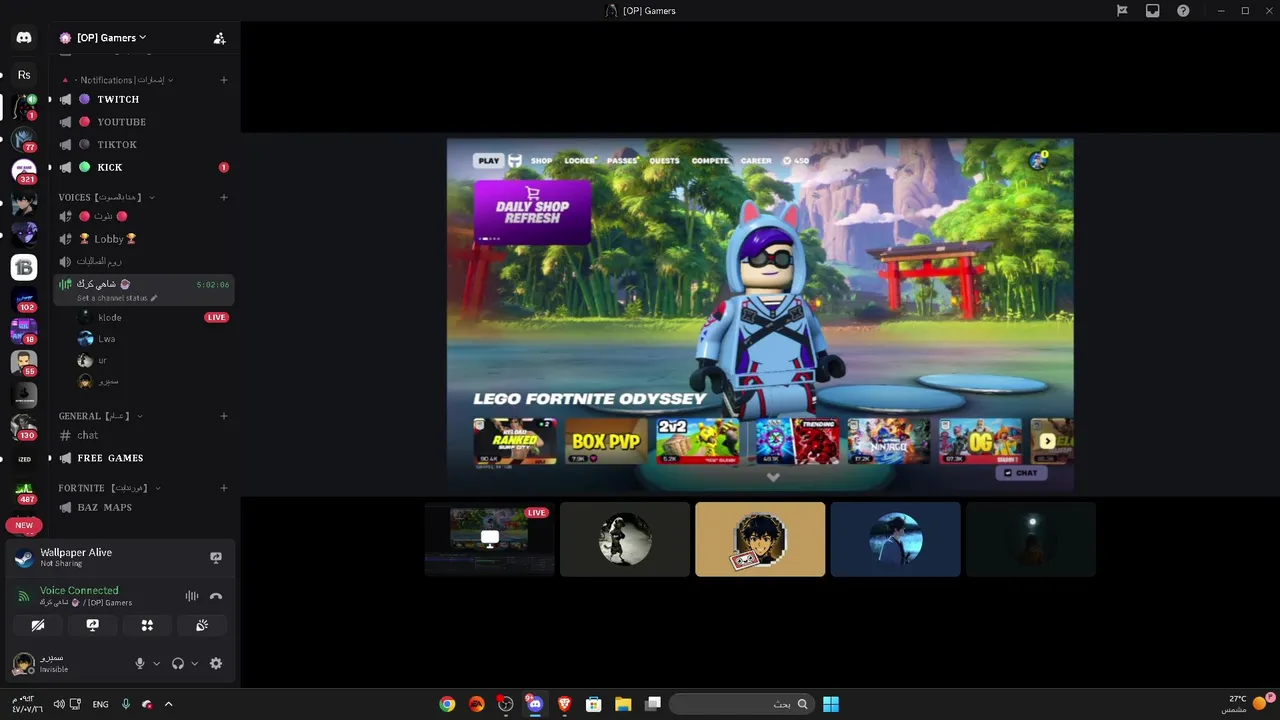Screen dimensions: 1280x720
Task: Open noise suppression waveform icon
Action: (x=191, y=596)
